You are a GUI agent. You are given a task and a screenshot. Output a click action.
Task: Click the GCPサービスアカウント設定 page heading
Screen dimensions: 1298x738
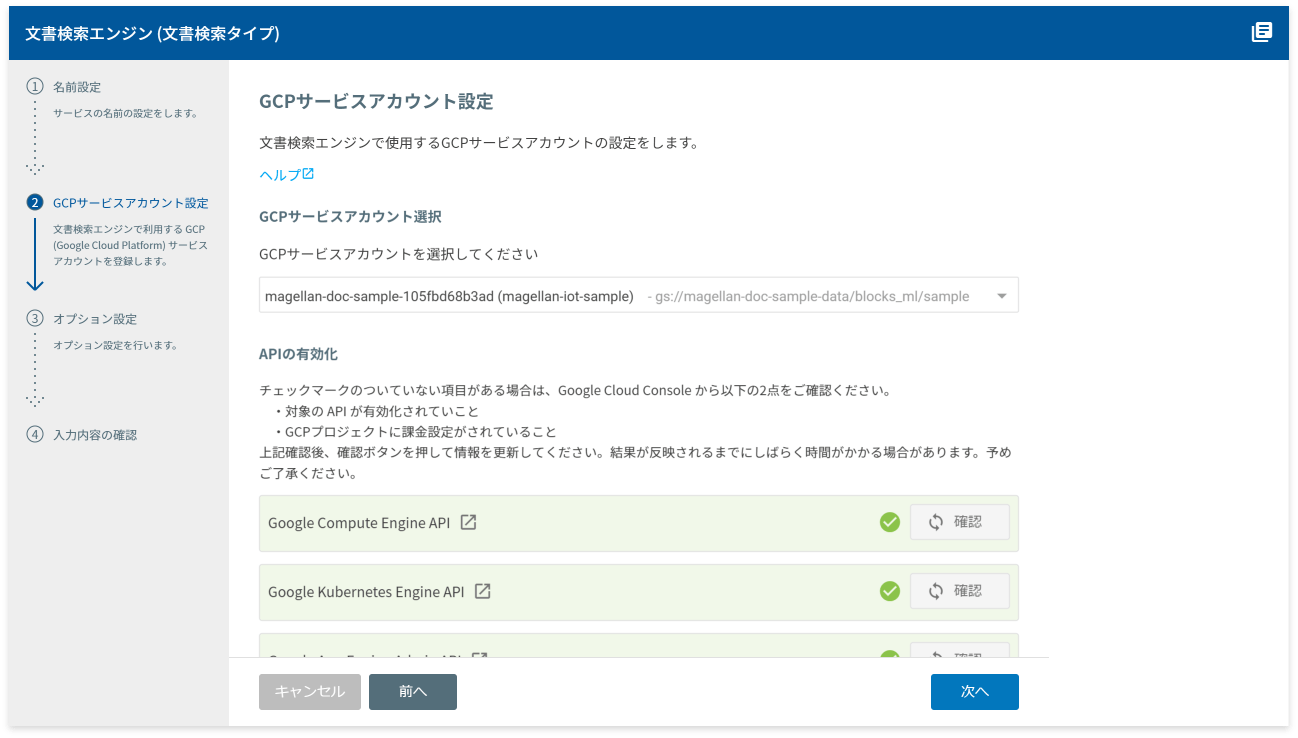tap(376, 102)
